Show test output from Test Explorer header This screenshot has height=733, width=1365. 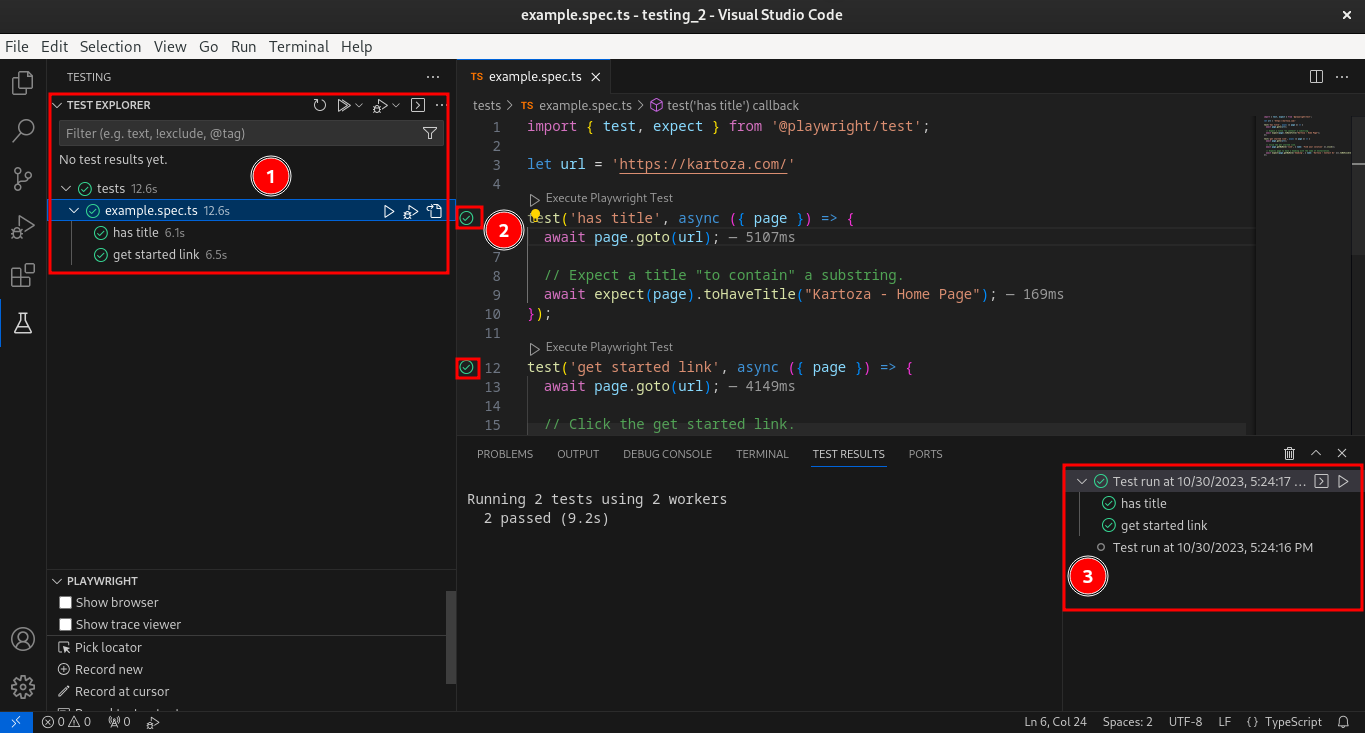(418, 105)
